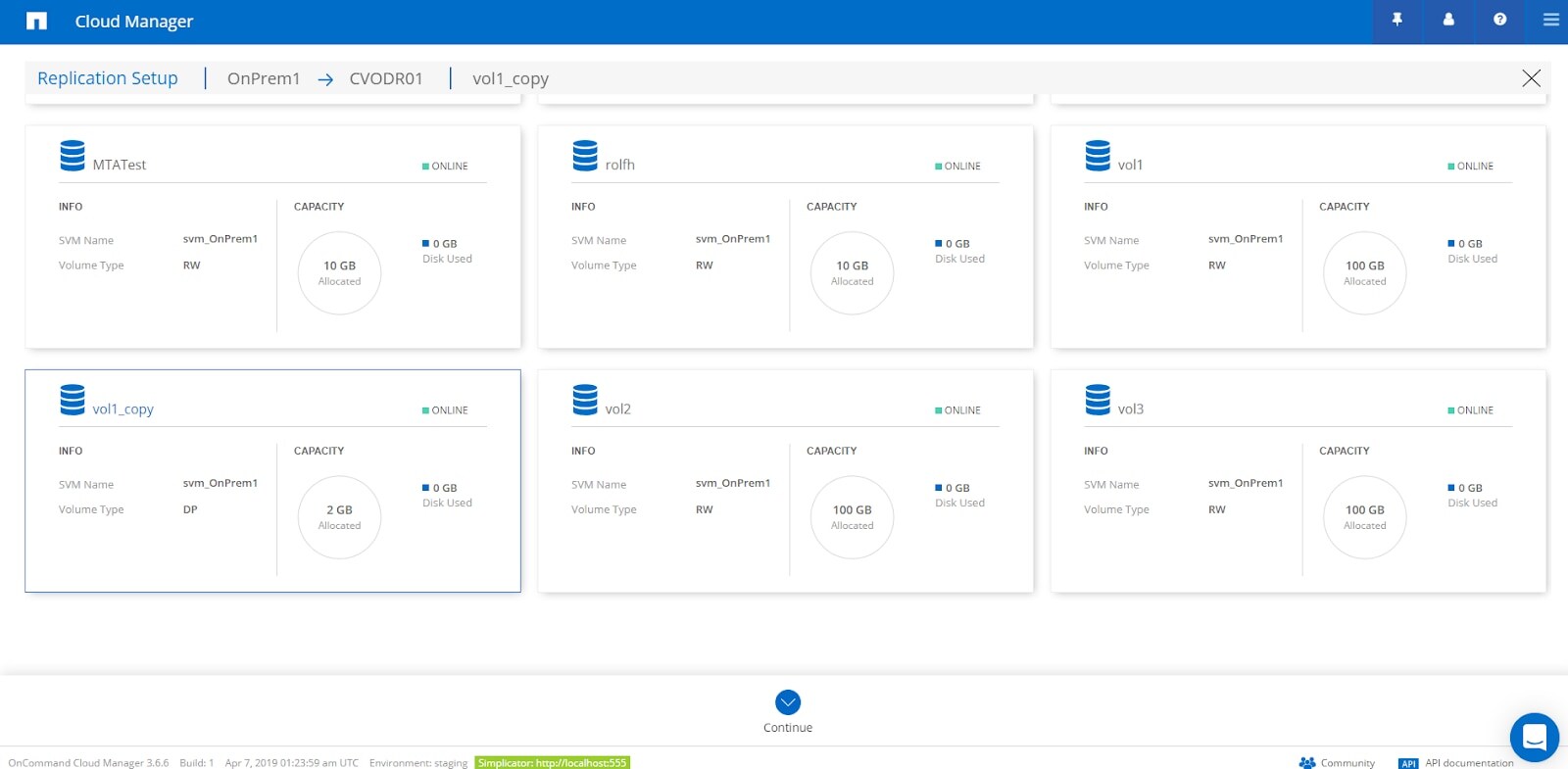The height and width of the screenshot is (769, 1568).
Task: Click the vol2 volume database icon
Action: [585, 400]
